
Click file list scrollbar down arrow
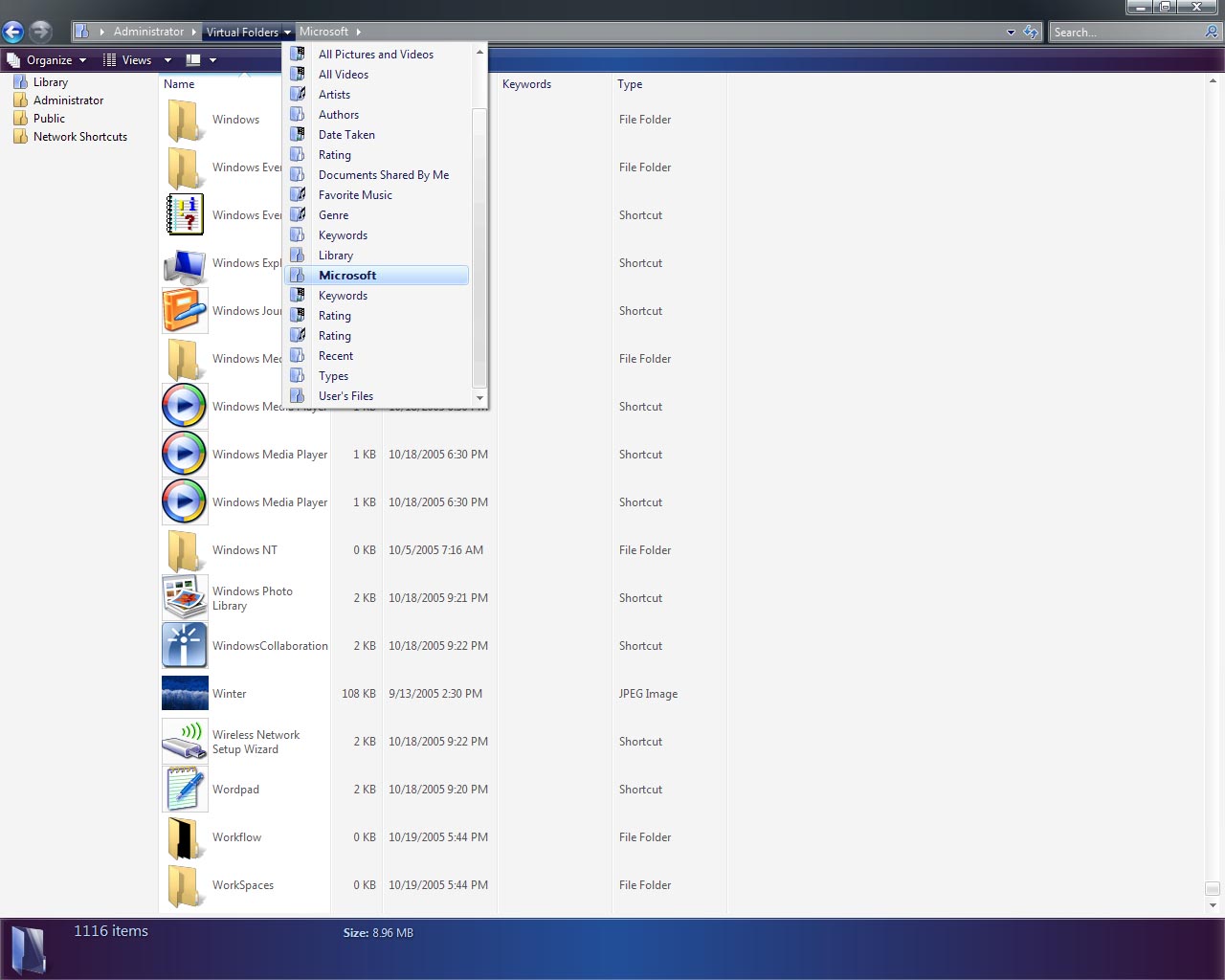[1213, 905]
